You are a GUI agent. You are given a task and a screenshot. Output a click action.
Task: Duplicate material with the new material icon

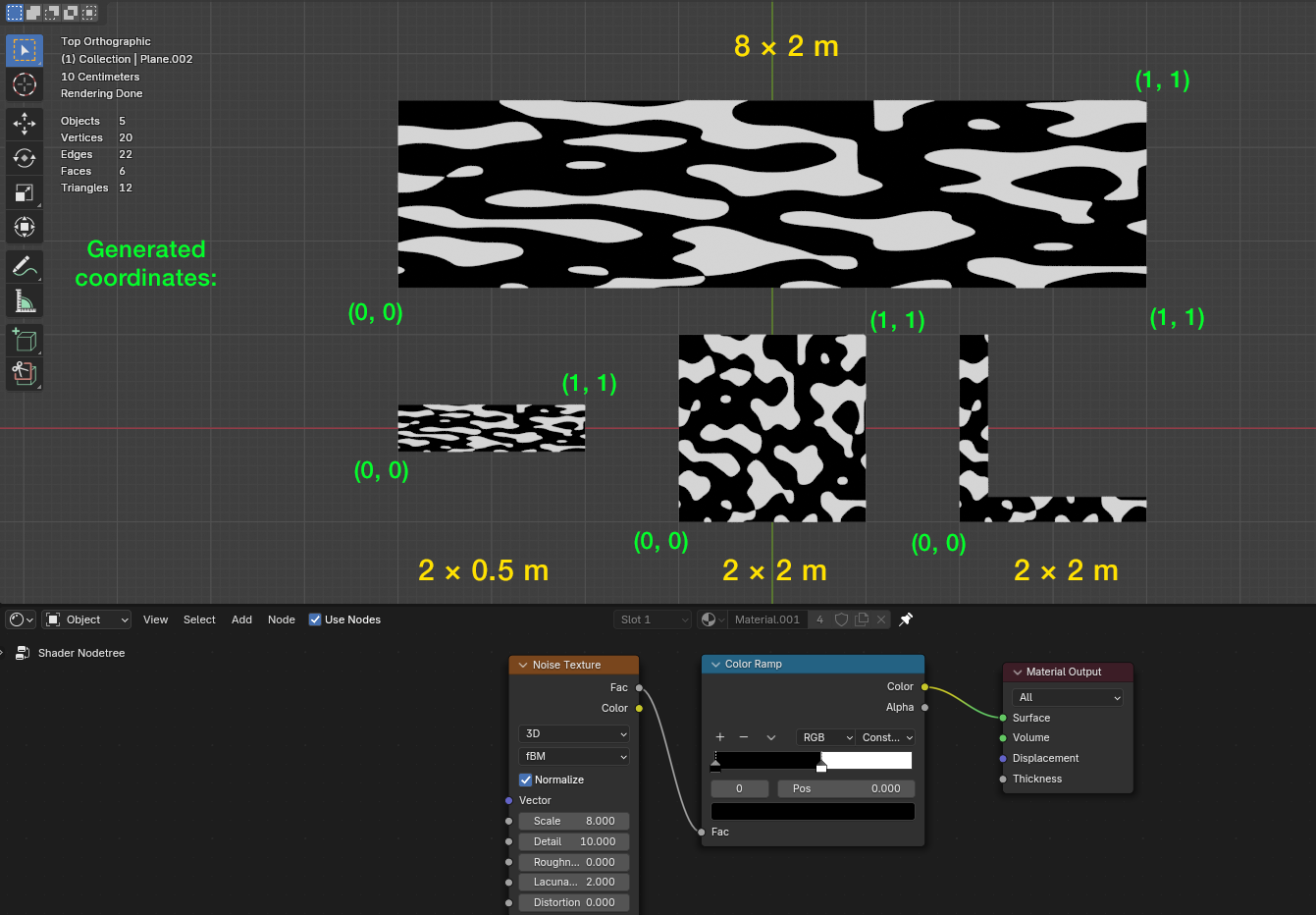pyautogui.click(x=862, y=619)
